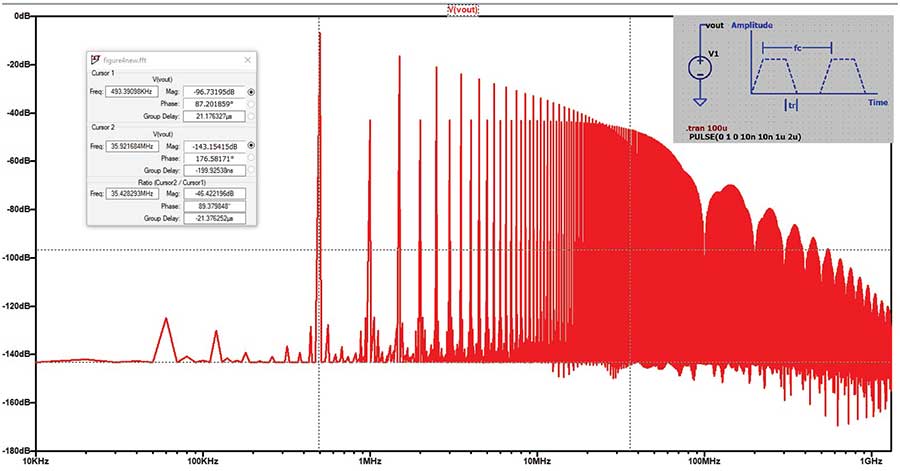Image resolution: width=900 pixels, height=471 pixels.
Task: Click the Ratio Mag field showing -46.422196dB
Action: (212, 193)
